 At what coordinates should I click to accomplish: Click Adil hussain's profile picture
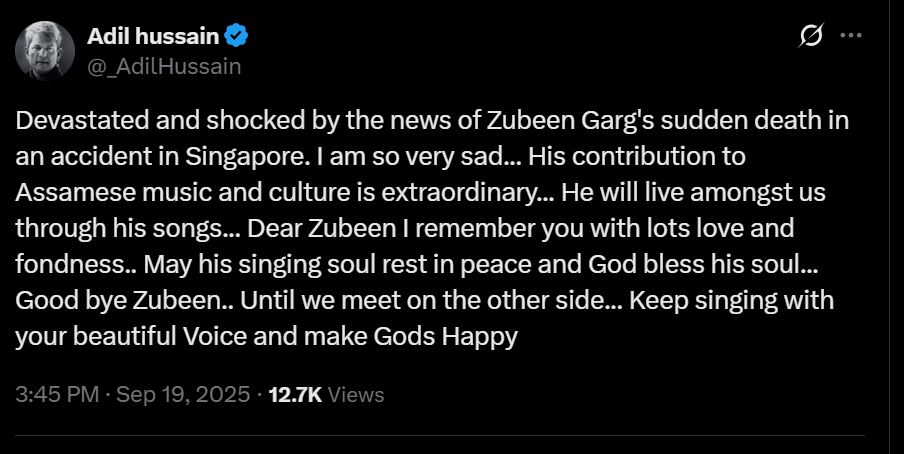click(x=44, y=52)
